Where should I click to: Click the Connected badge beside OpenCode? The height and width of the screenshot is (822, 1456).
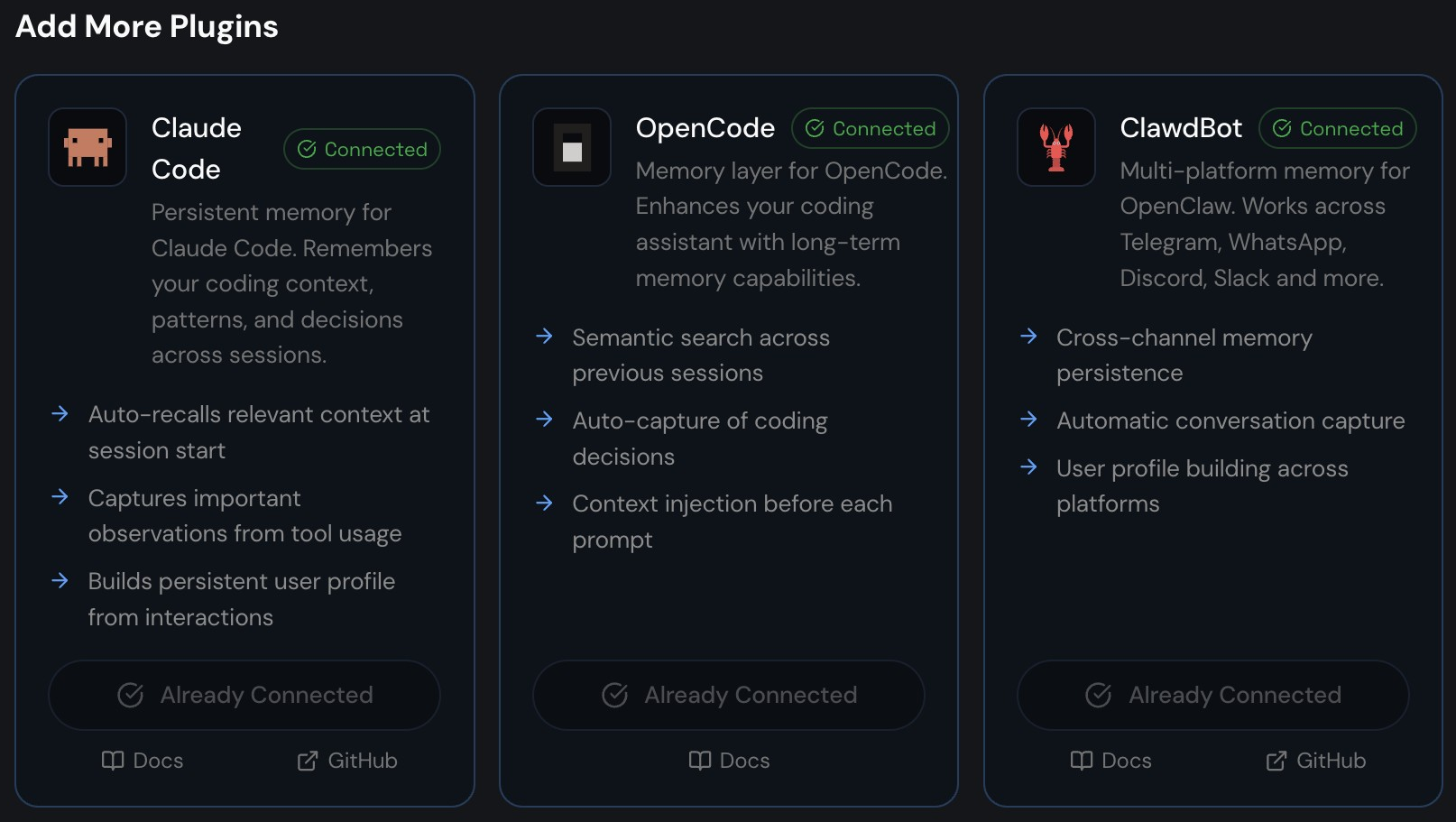pos(871,128)
